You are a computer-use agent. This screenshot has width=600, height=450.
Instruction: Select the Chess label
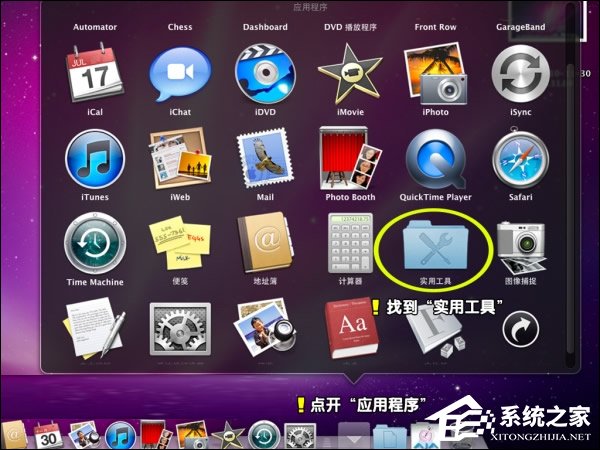tap(180, 27)
